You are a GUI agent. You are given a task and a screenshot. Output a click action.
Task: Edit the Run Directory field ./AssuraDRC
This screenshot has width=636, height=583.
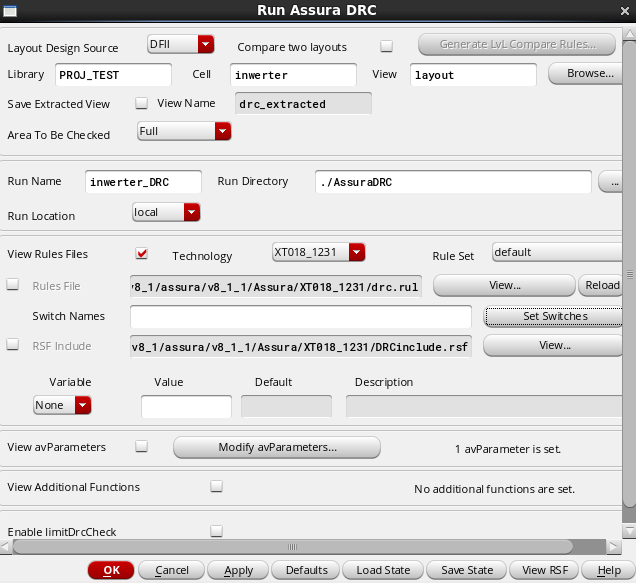453,182
